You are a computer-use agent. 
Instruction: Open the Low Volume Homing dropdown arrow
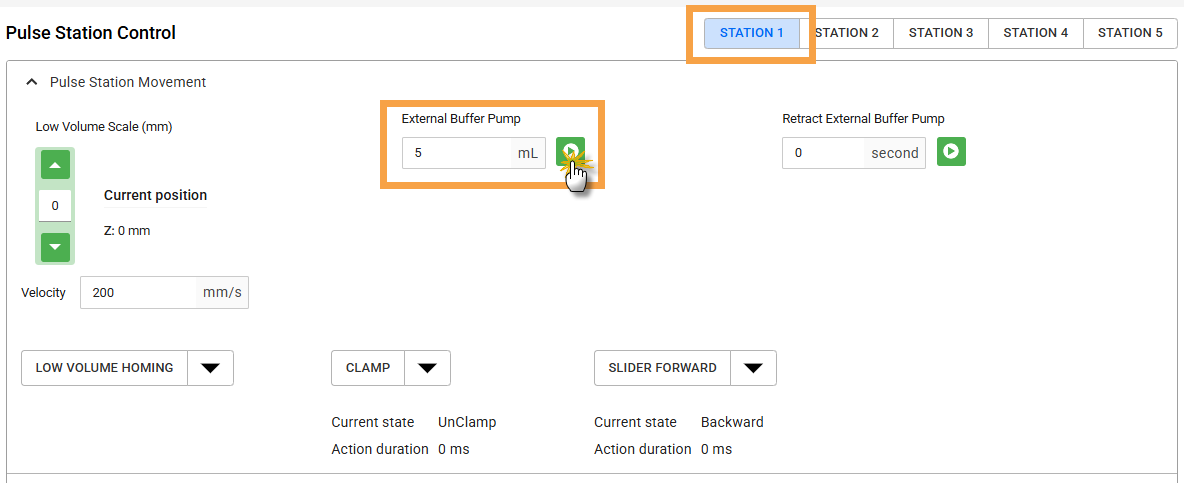click(x=210, y=368)
